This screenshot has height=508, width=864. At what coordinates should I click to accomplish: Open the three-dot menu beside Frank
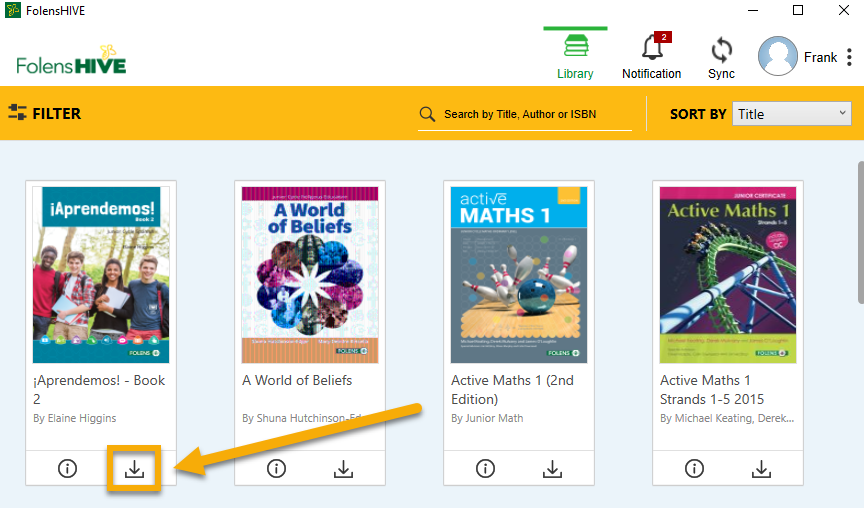tap(849, 57)
